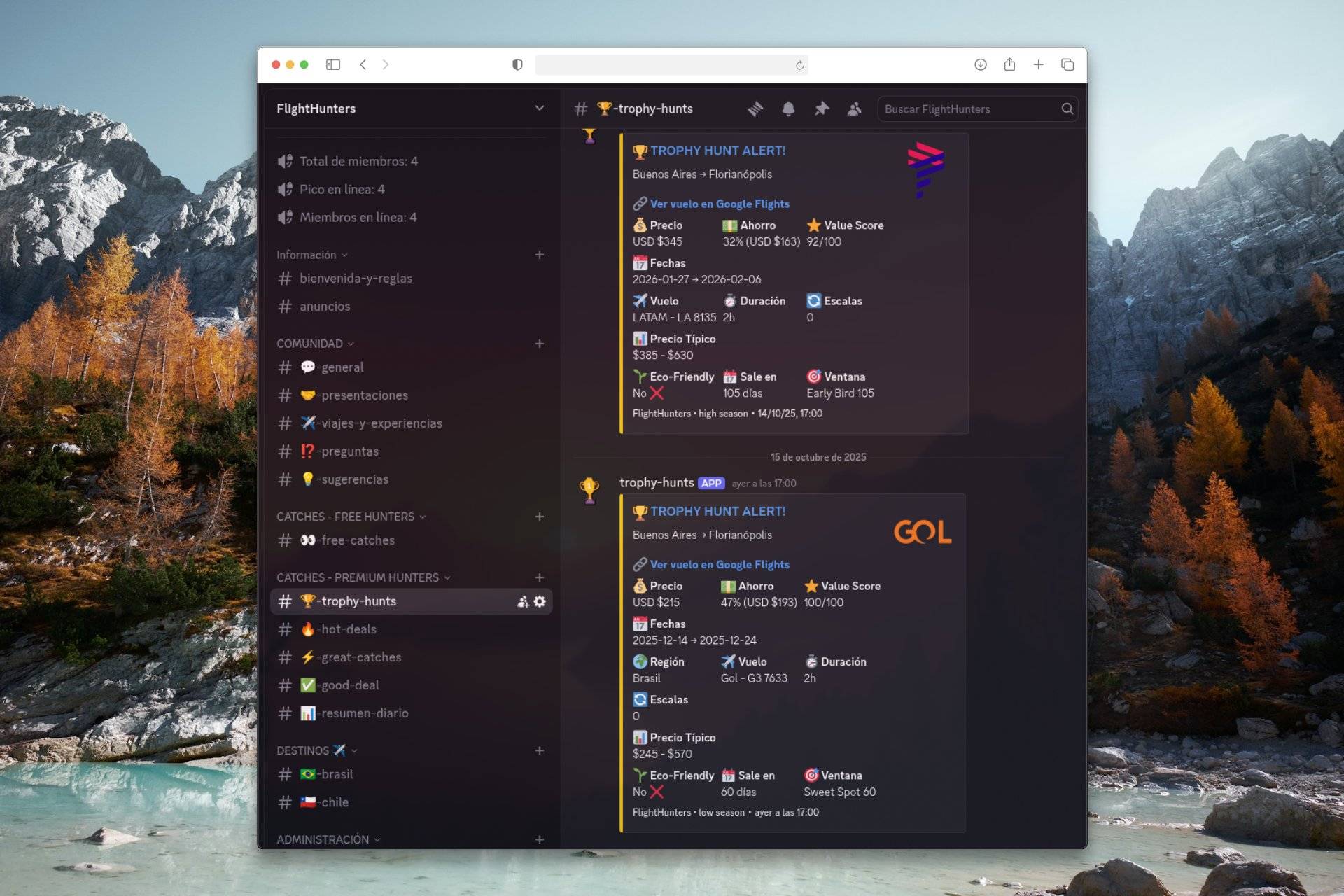The height and width of the screenshot is (896, 1344).
Task: Open Google Flights link in GOL alert
Action: (719, 564)
